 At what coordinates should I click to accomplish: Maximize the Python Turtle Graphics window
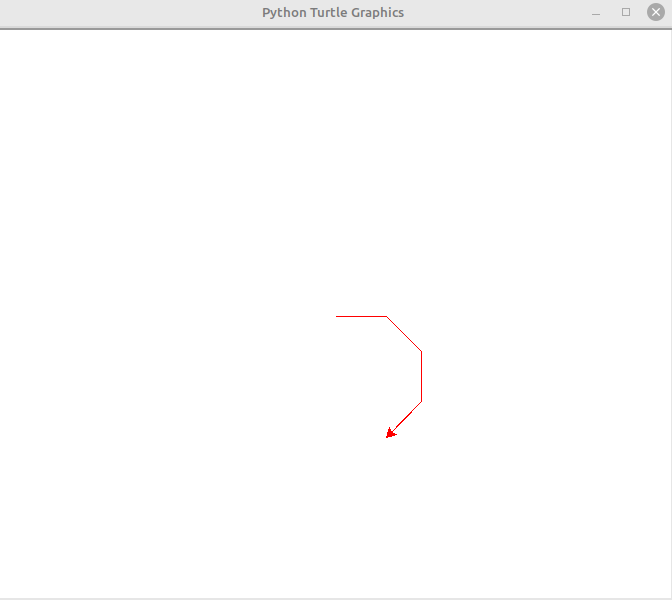click(626, 12)
